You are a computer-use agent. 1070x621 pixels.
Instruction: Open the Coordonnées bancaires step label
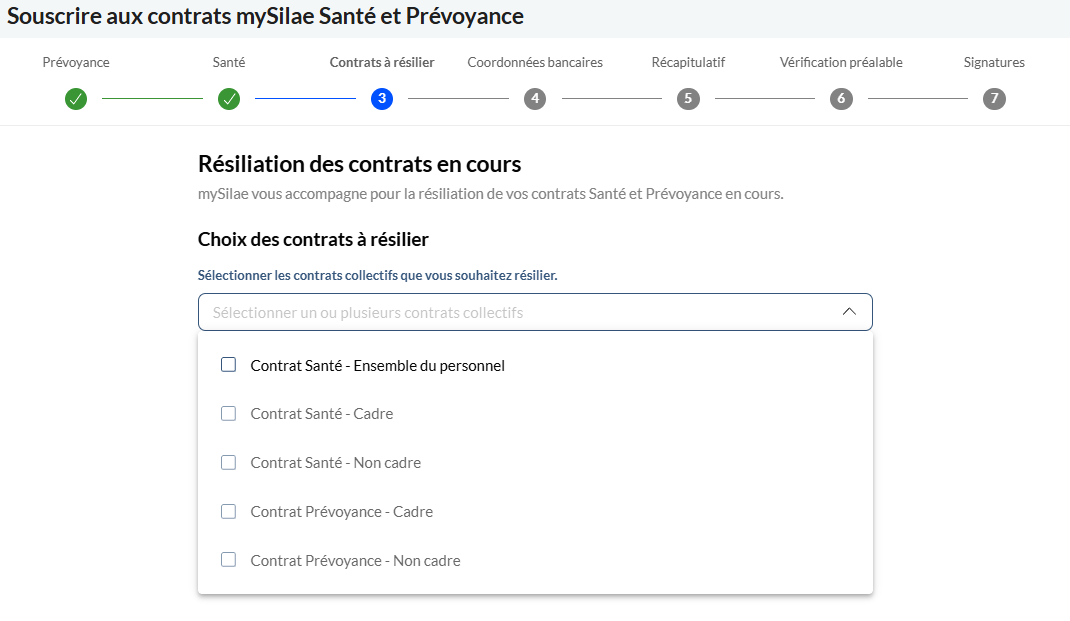click(535, 63)
